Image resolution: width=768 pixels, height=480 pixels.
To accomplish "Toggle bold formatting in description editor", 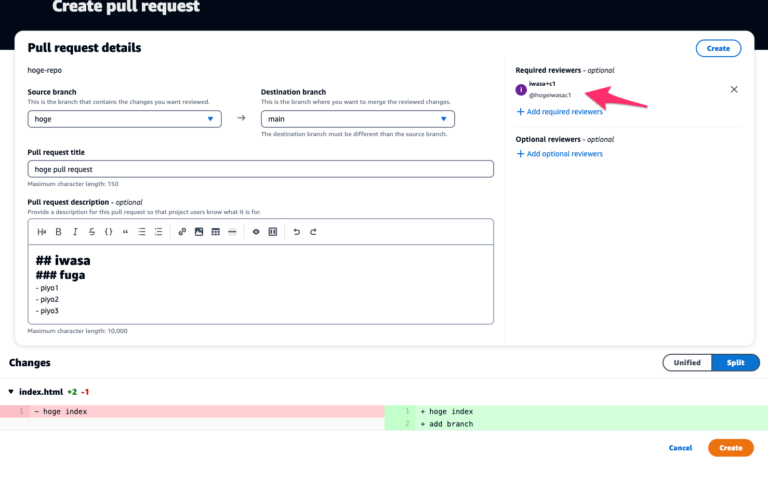I will click(x=58, y=232).
